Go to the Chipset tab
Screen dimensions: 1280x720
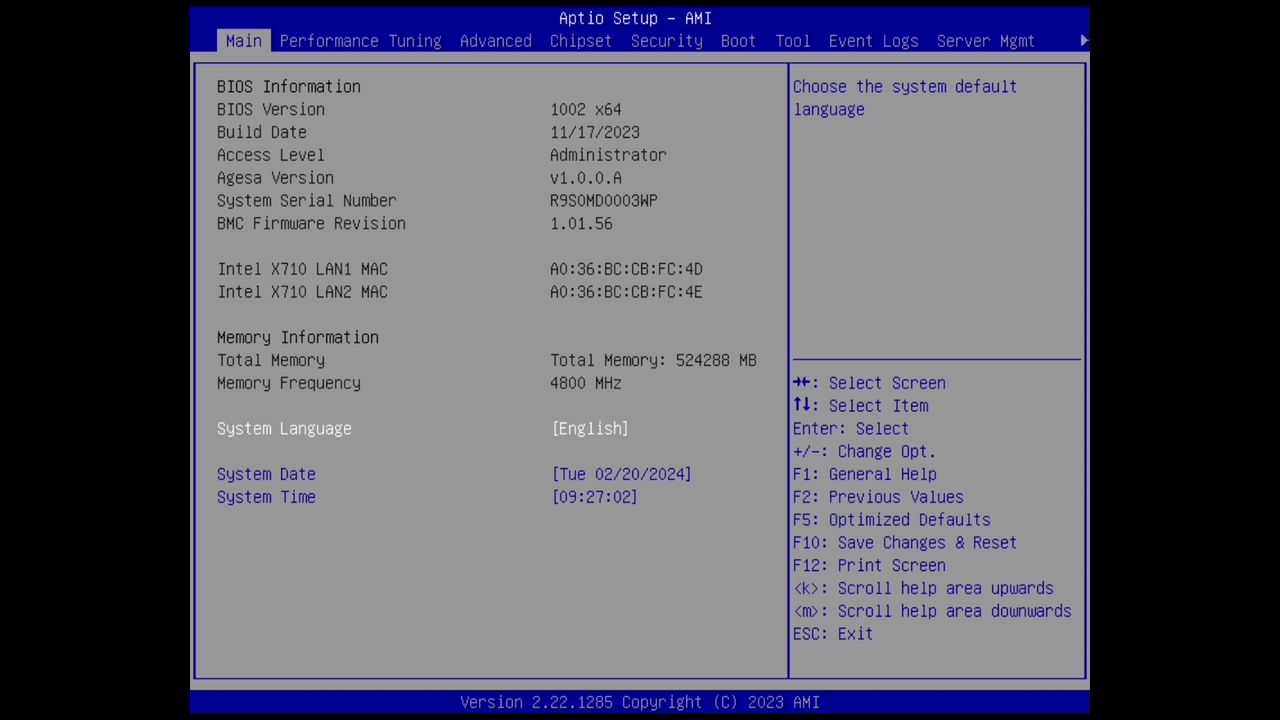pyautogui.click(x=580, y=41)
